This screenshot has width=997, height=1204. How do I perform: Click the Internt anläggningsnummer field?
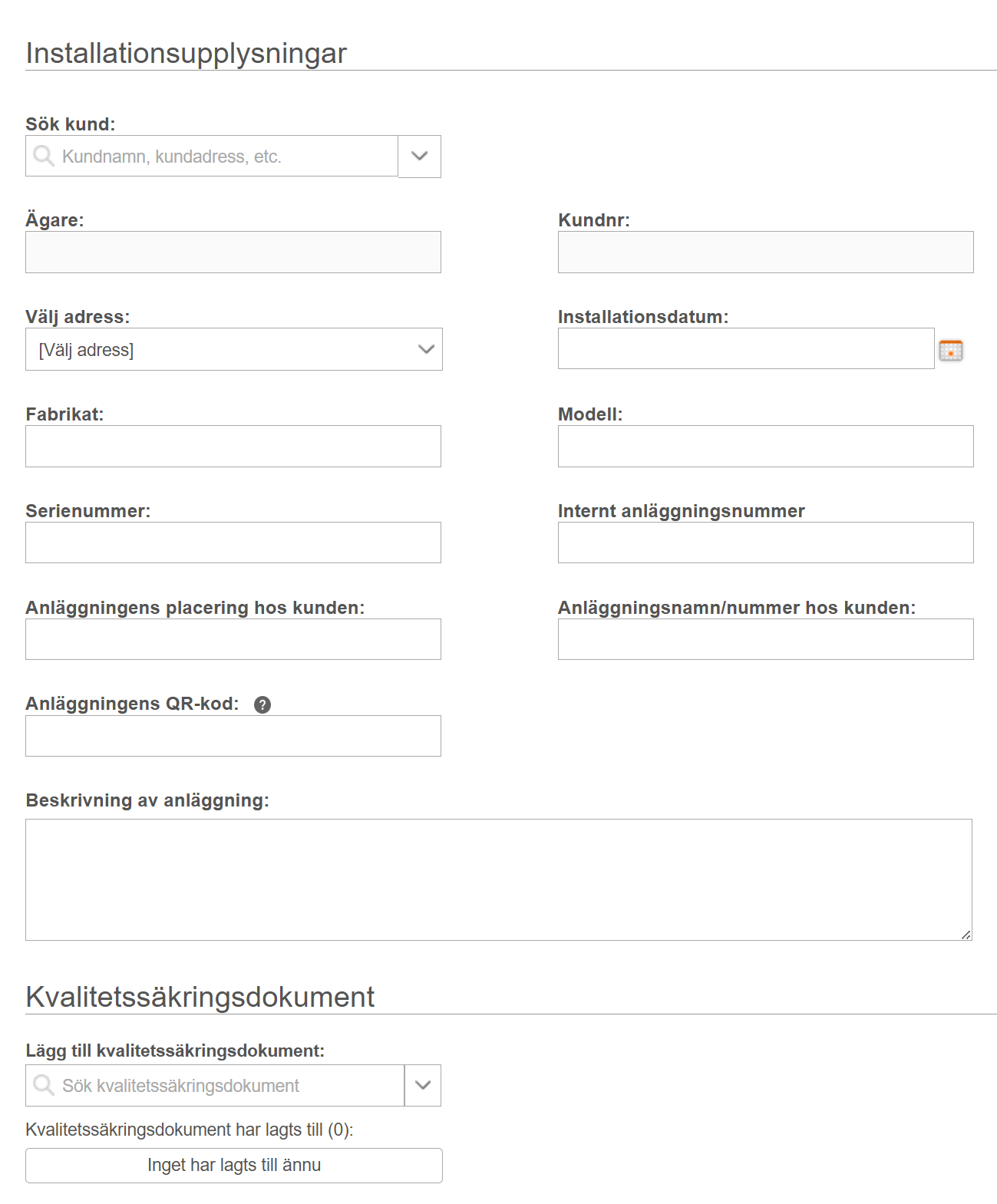tap(765, 543)
